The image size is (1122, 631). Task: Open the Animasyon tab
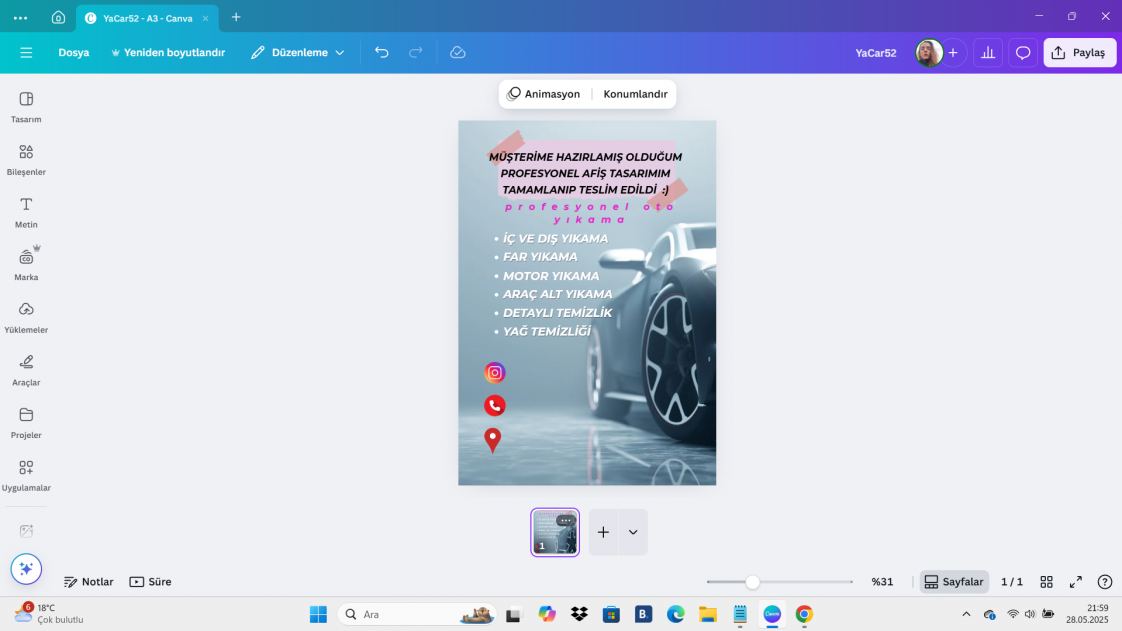point(543,94)
